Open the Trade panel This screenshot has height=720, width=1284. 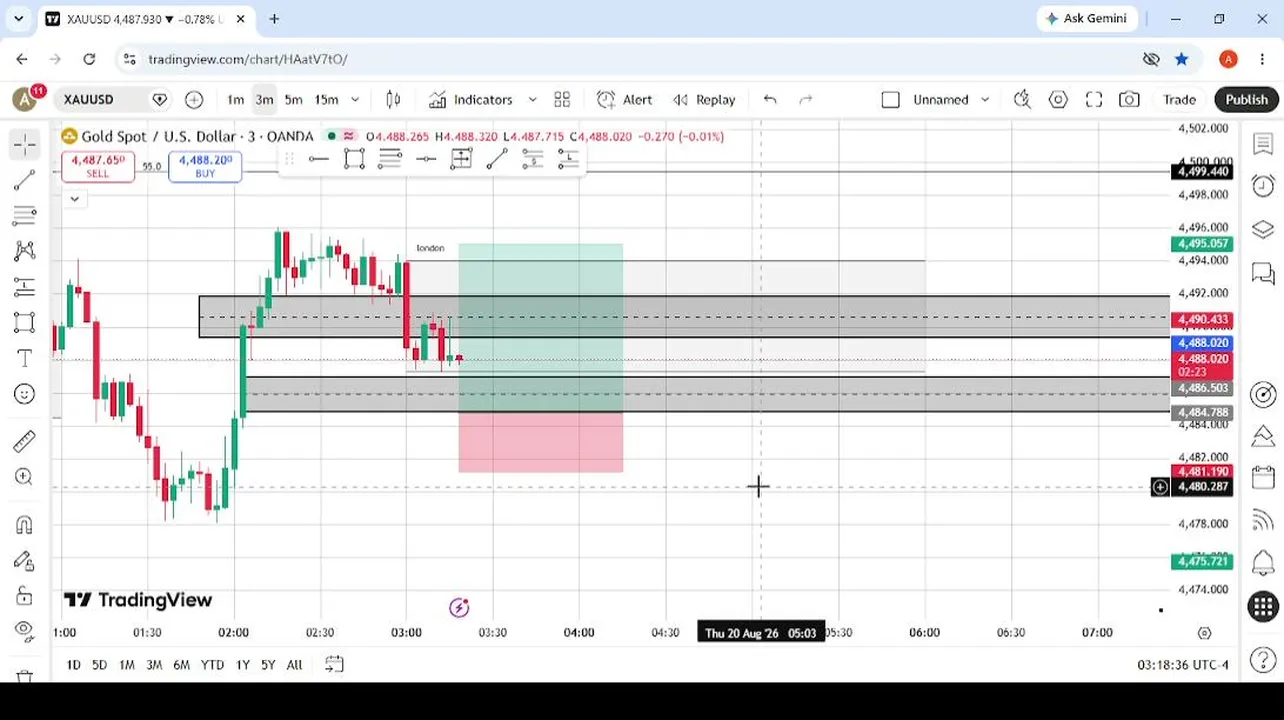(1179, 99)
